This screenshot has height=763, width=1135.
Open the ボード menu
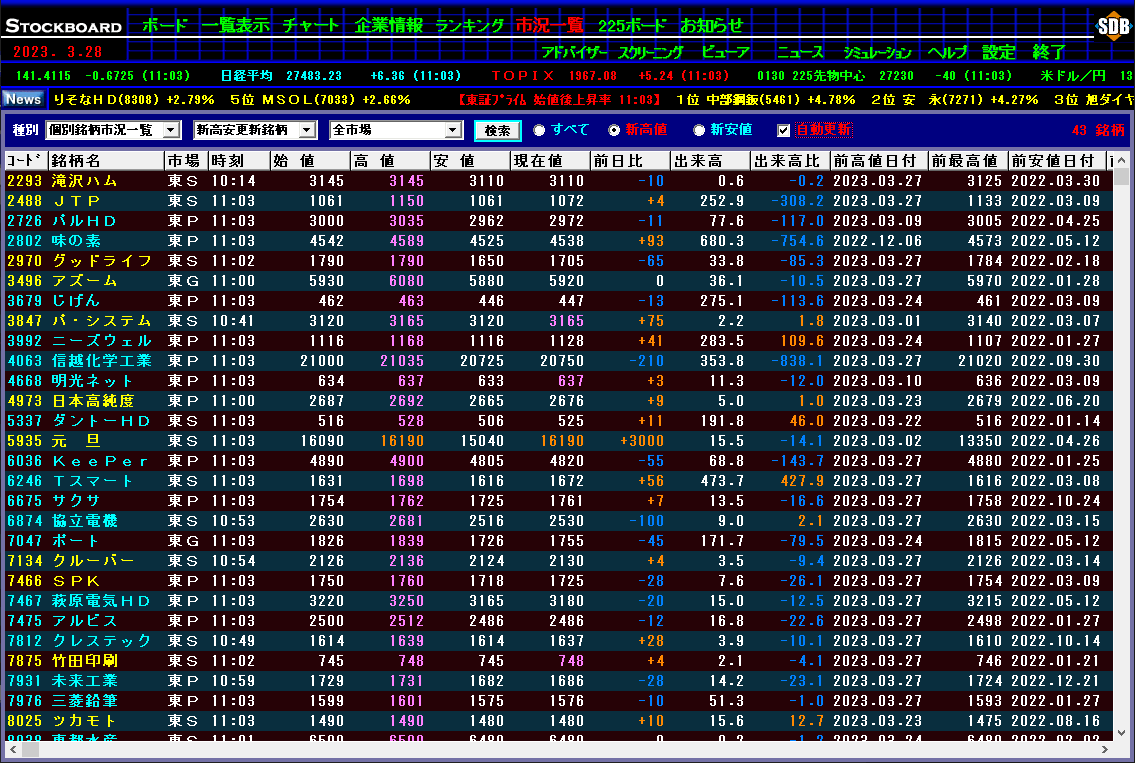pyautogui.click(x=165, y=25)
